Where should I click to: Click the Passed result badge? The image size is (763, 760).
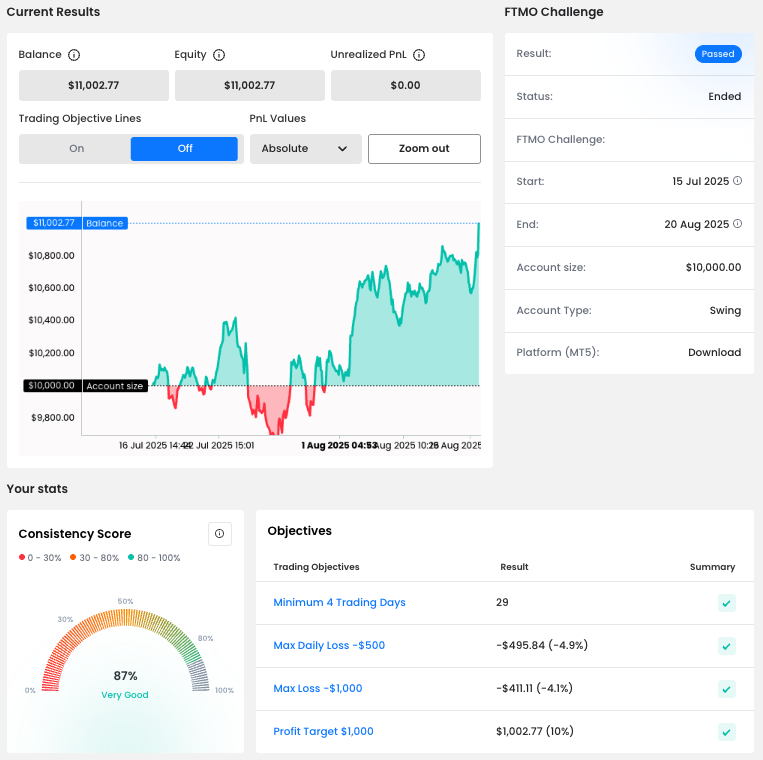click(718, 54)
